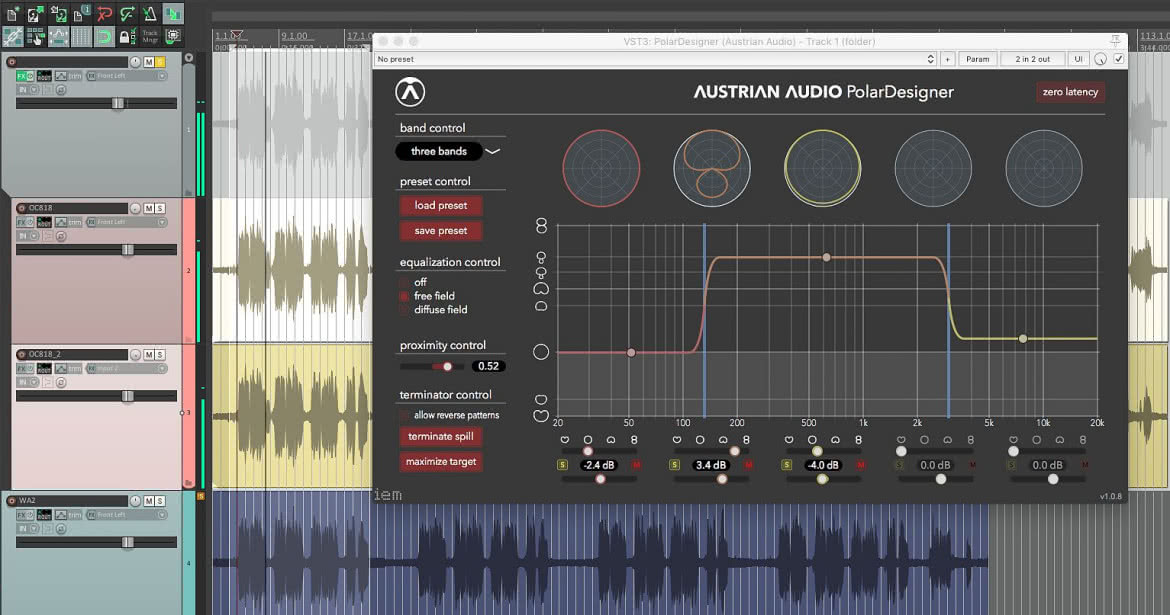Toggle grid lines icon in REAPER toolbar
Viewport: 1170px width, 615px height.
point(81,36)
